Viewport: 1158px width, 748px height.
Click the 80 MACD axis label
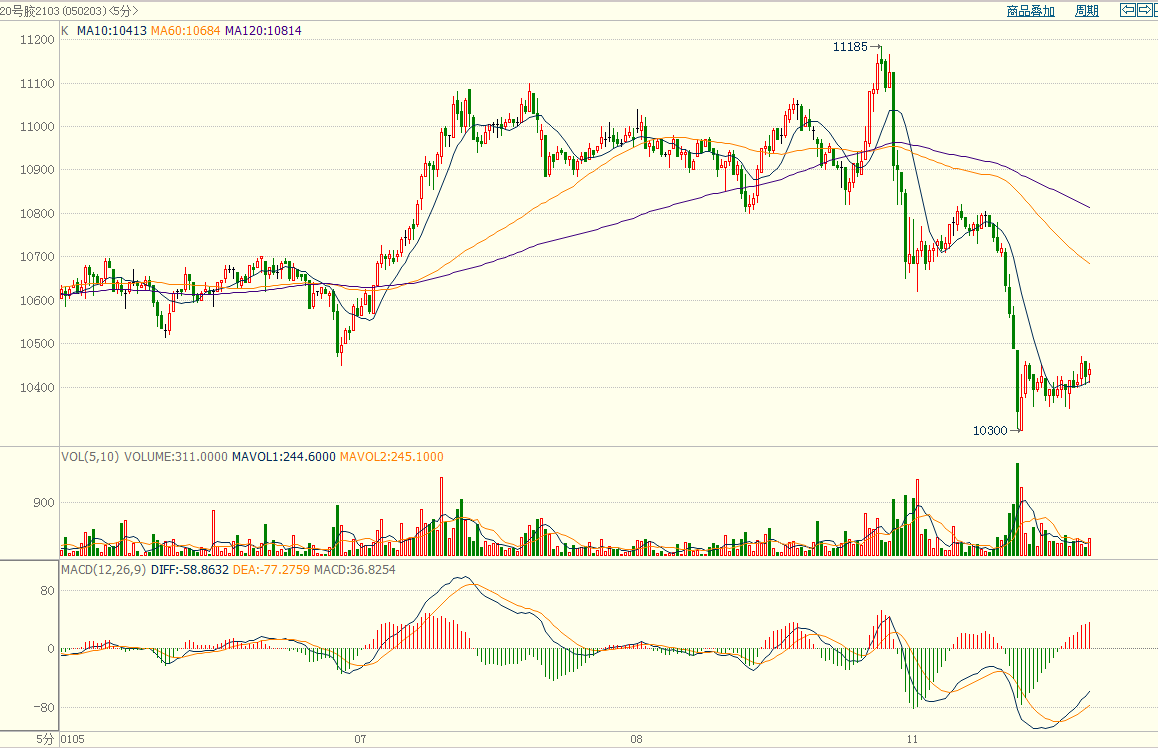(47, 591)
